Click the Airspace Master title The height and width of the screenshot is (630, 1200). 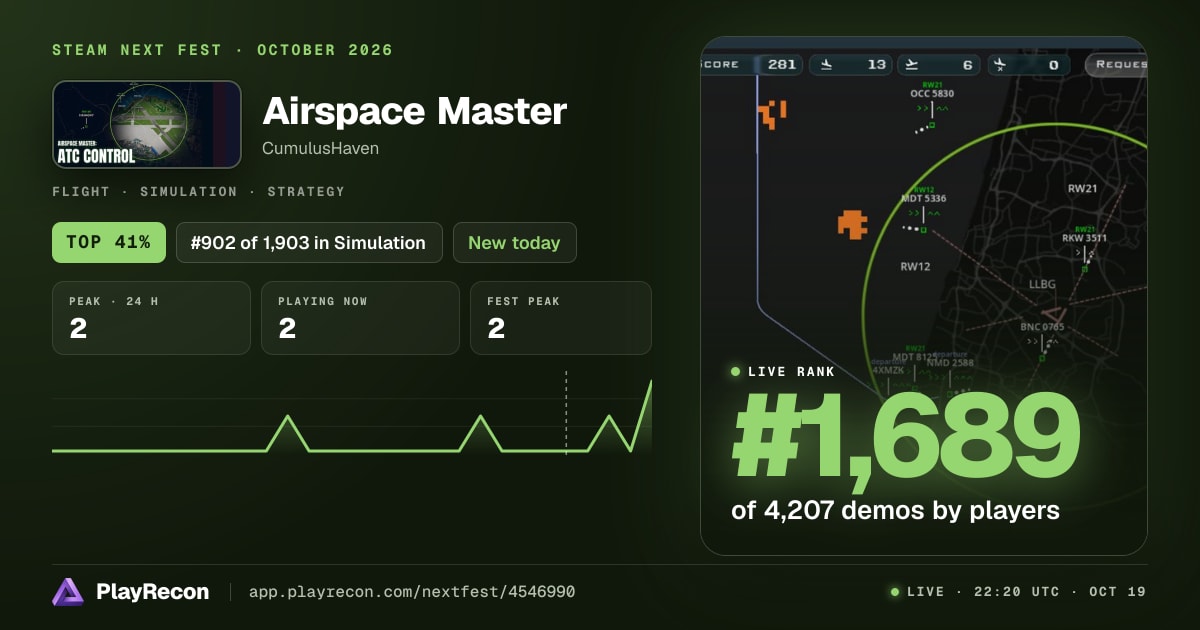(x=415, y=111)
